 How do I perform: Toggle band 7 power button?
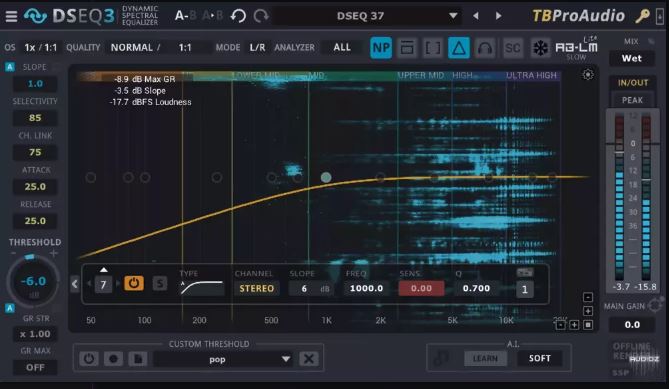click(134, 283)
